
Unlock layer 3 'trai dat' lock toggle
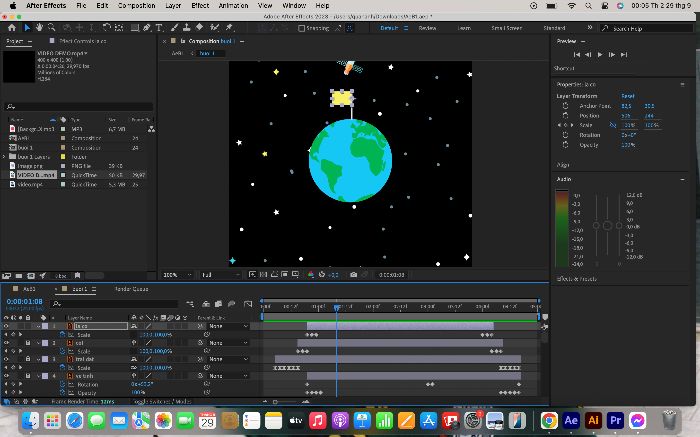(x=28, y=359)
